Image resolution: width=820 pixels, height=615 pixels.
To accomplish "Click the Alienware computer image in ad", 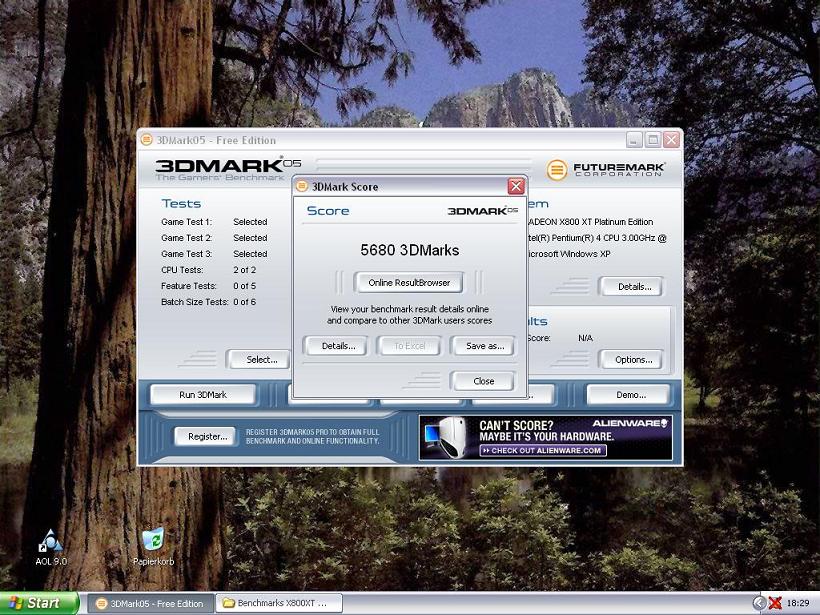I will (x=446, y=437).
